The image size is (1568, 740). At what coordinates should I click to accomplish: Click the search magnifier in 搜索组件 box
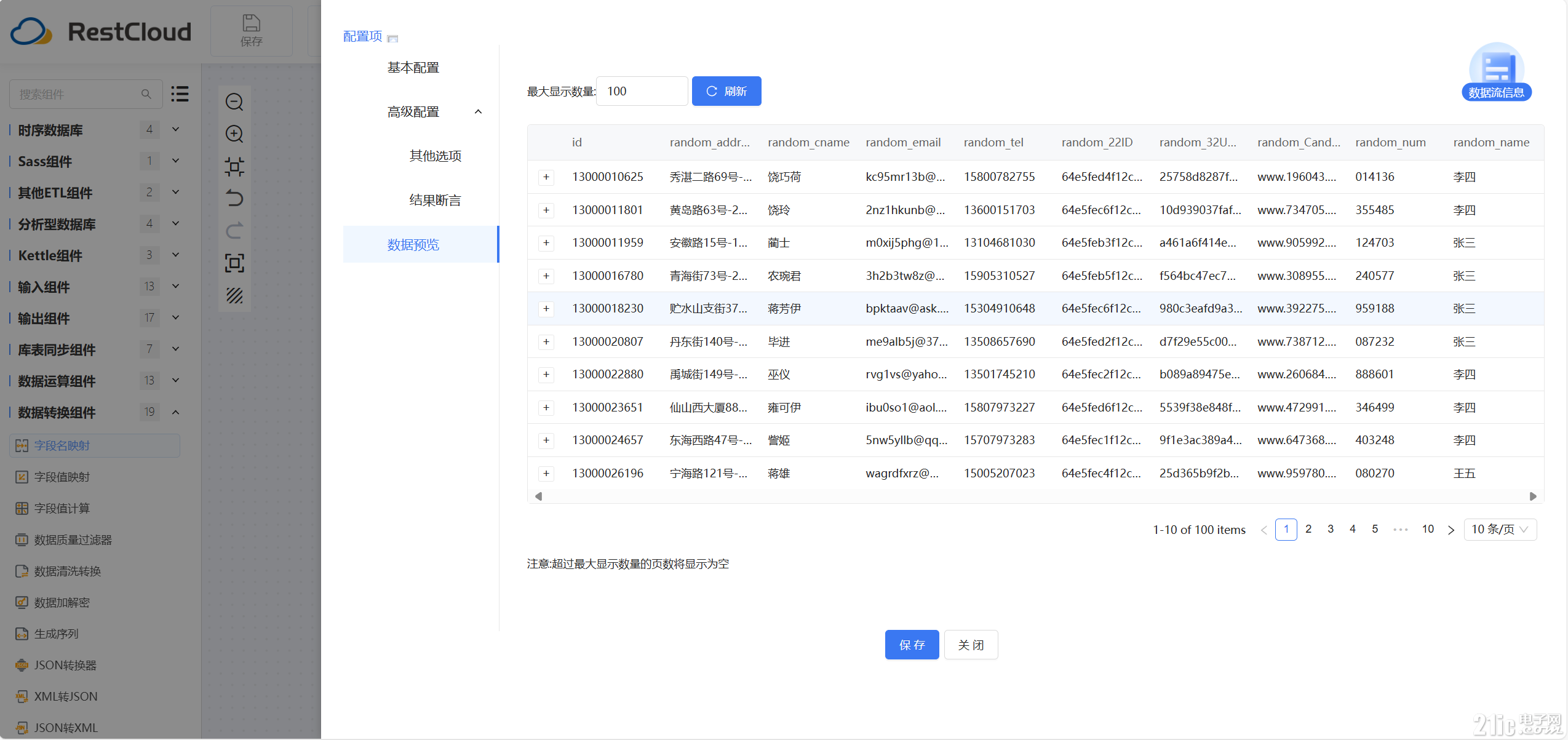click(x=146, y=94)
